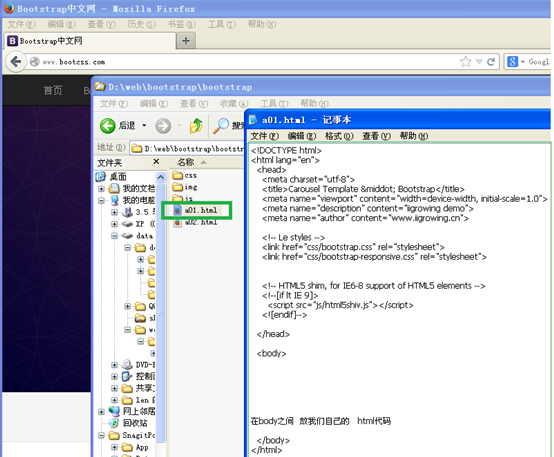Viewport: 554px width, 457px height.
Task: Select 桌面 in the folder tree
Action: (x=112, y=176)
